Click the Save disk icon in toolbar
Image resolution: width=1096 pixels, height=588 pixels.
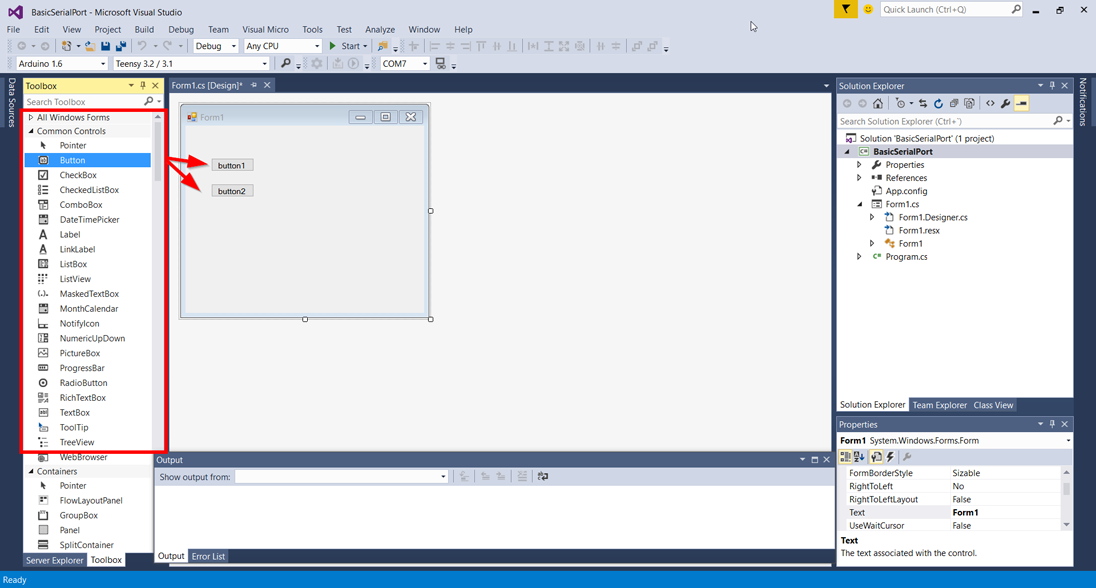[x=106, y=46]
